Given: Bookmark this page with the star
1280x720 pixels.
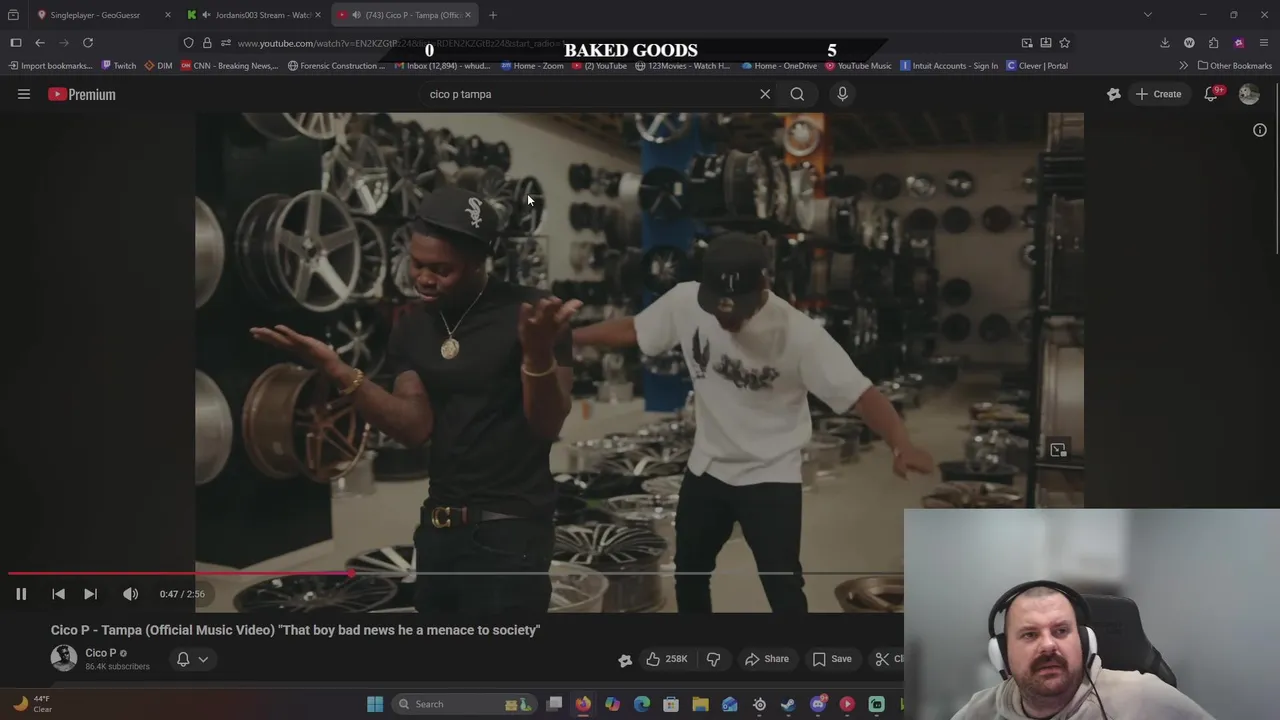Looking at the screenshot, I should [1064, 43].
